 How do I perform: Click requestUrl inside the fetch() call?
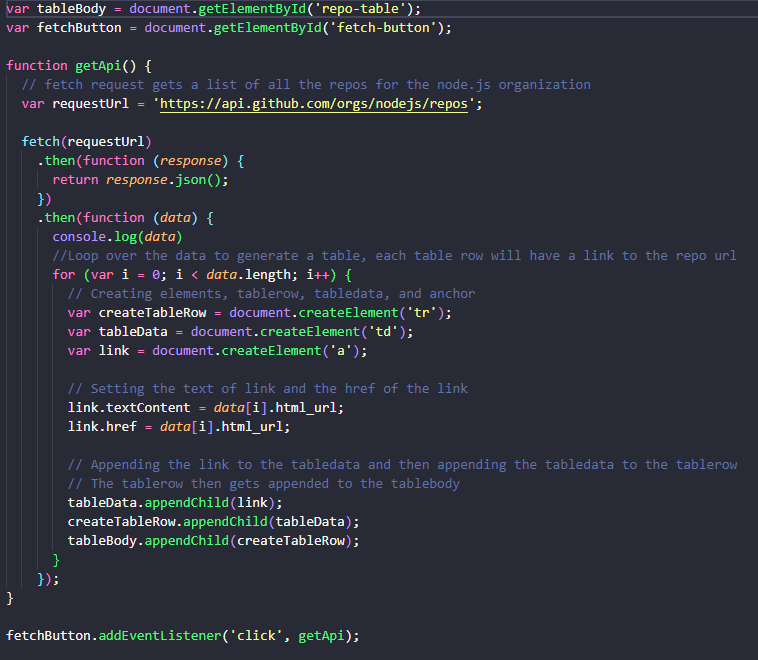point(106,142)
